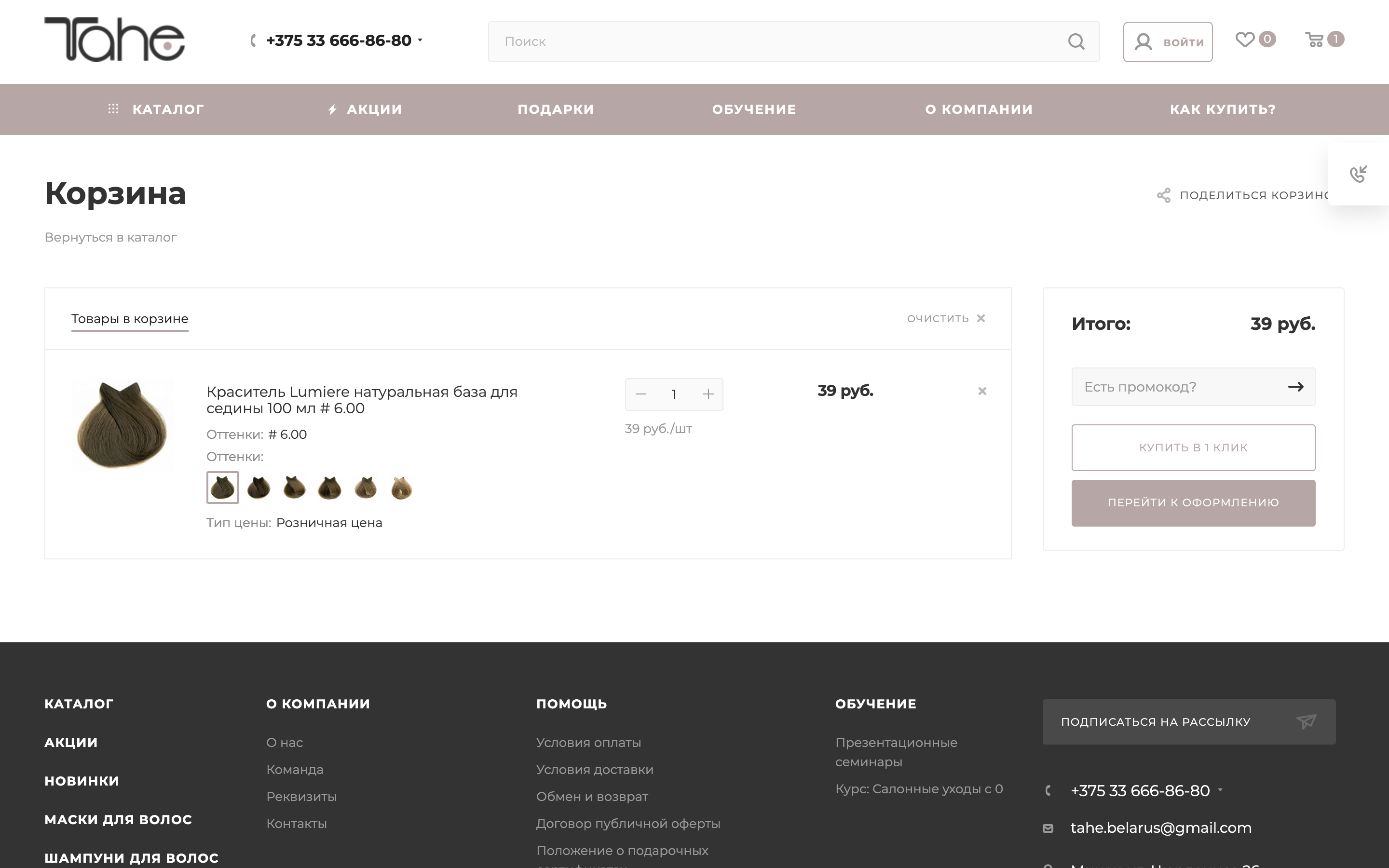The width and height of the screenshot is (1389, 868).
Task: Open Как купить? in the navigation bar
Action: [1223, 109]
